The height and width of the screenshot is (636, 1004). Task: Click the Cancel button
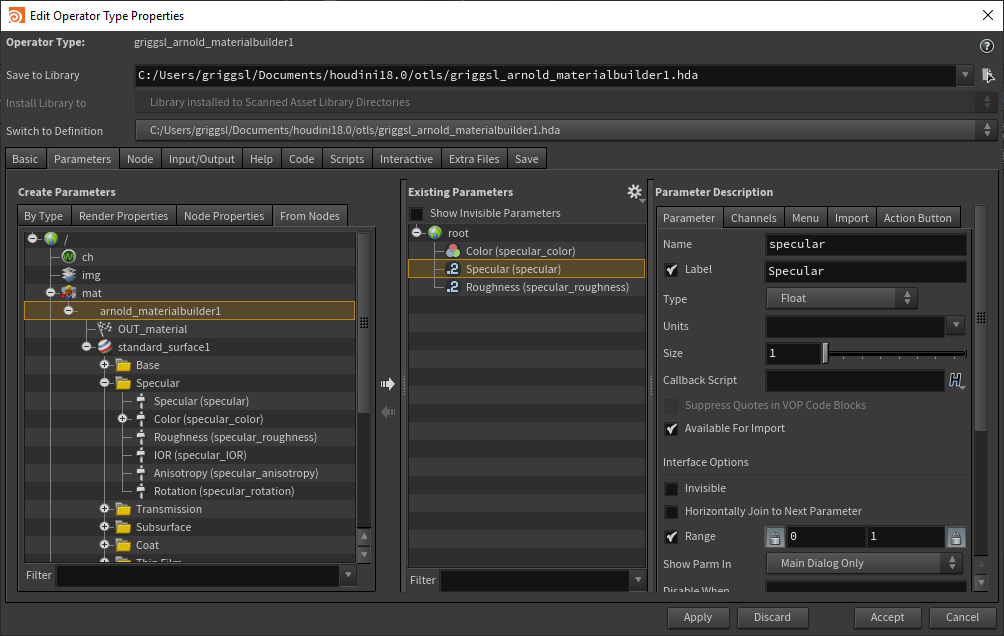click(962, 617)
